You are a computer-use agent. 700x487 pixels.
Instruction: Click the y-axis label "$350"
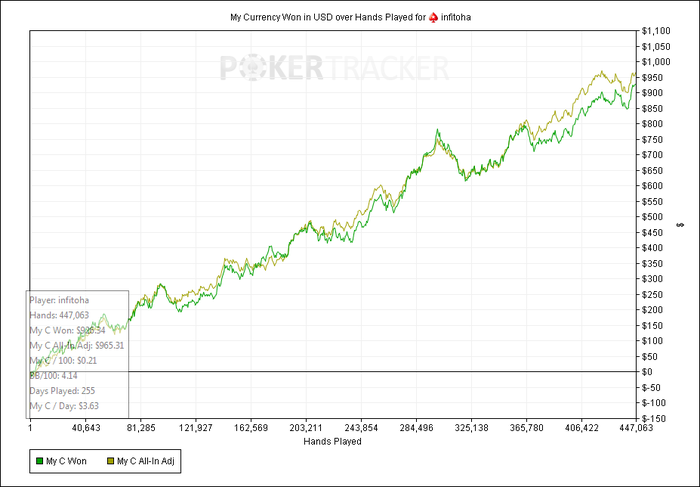click(x=652, y=263)
